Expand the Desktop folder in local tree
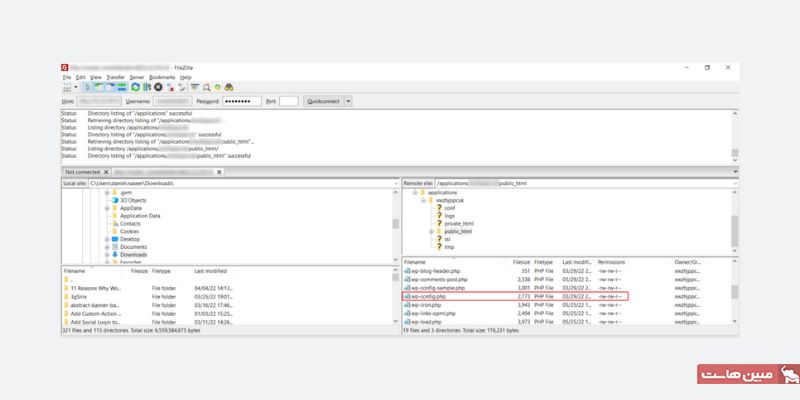 pos(107,239)
